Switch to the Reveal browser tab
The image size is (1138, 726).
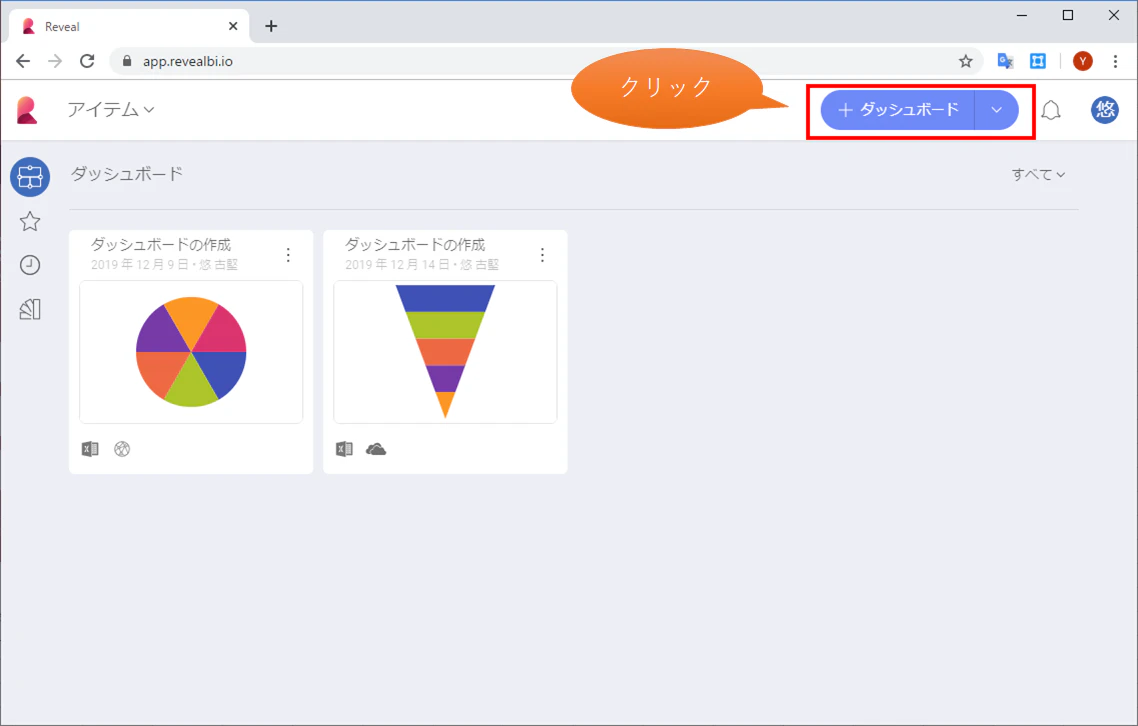[x=129, y=26]
